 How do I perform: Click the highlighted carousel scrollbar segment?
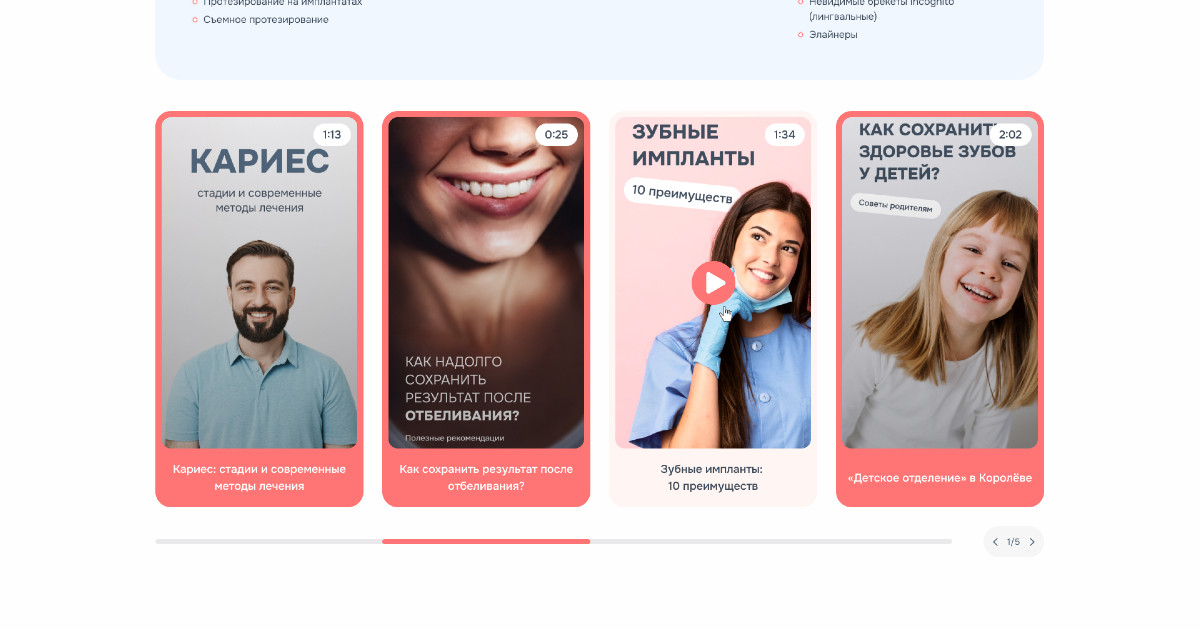(486, 541)
